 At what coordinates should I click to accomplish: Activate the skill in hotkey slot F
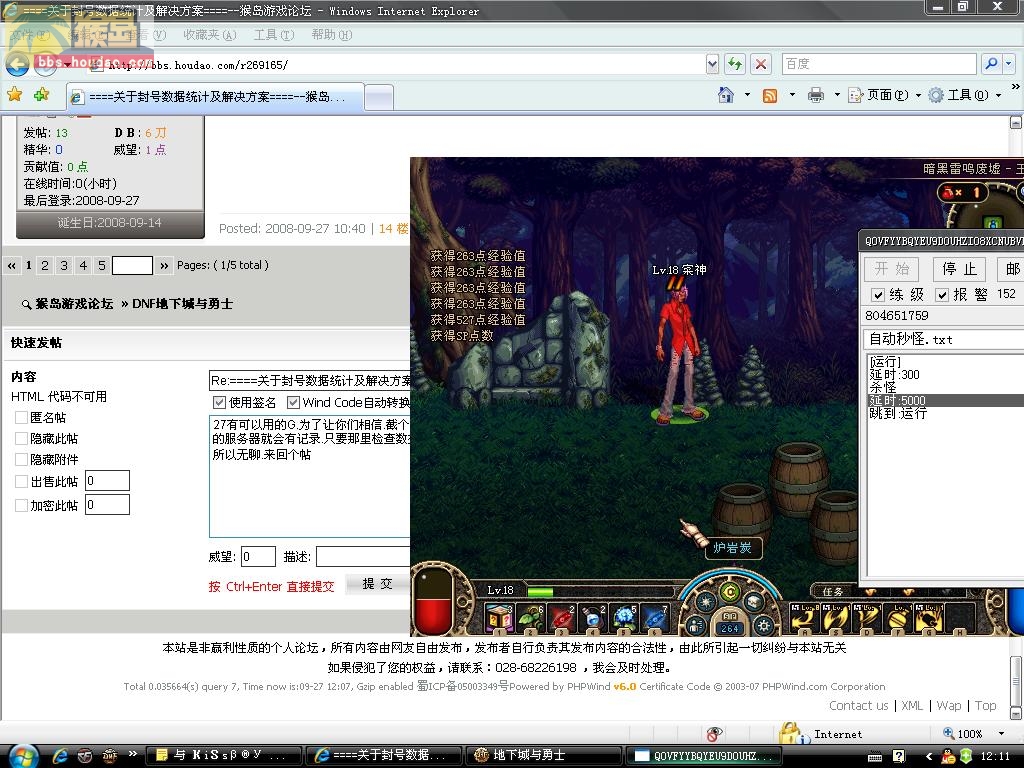(x=899, y=618)
